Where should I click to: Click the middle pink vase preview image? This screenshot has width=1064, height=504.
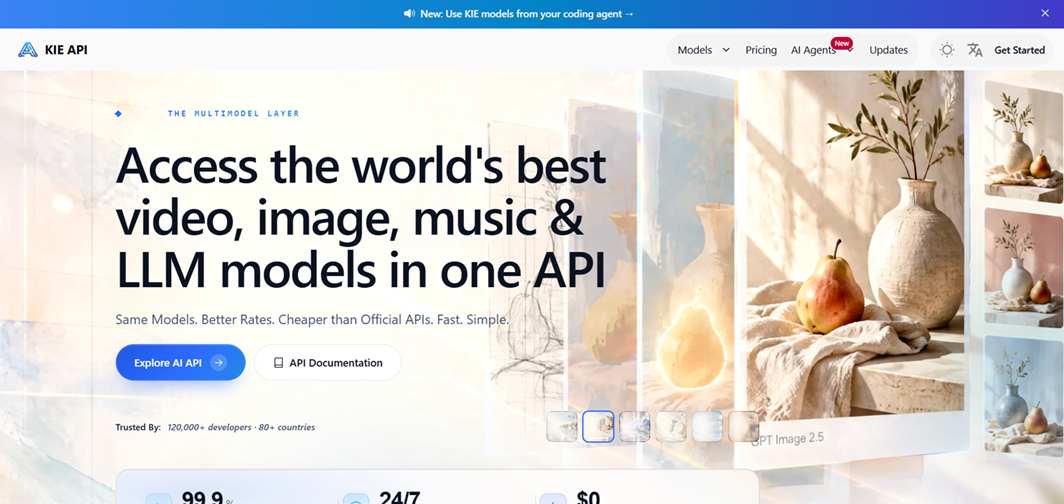coord(1024,268)
